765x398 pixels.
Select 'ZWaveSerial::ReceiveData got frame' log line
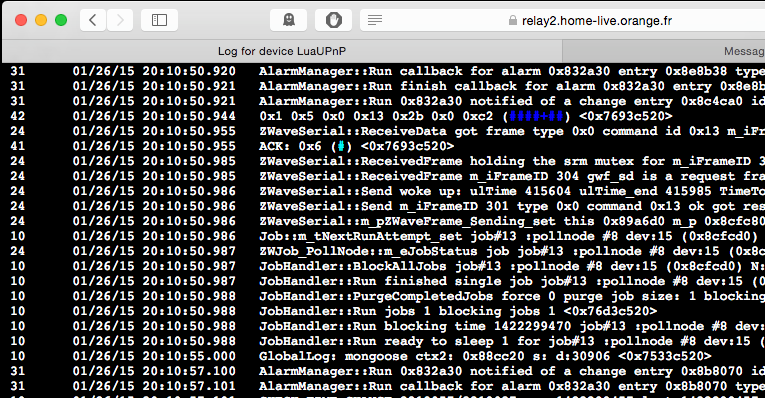tap(512, 131)
